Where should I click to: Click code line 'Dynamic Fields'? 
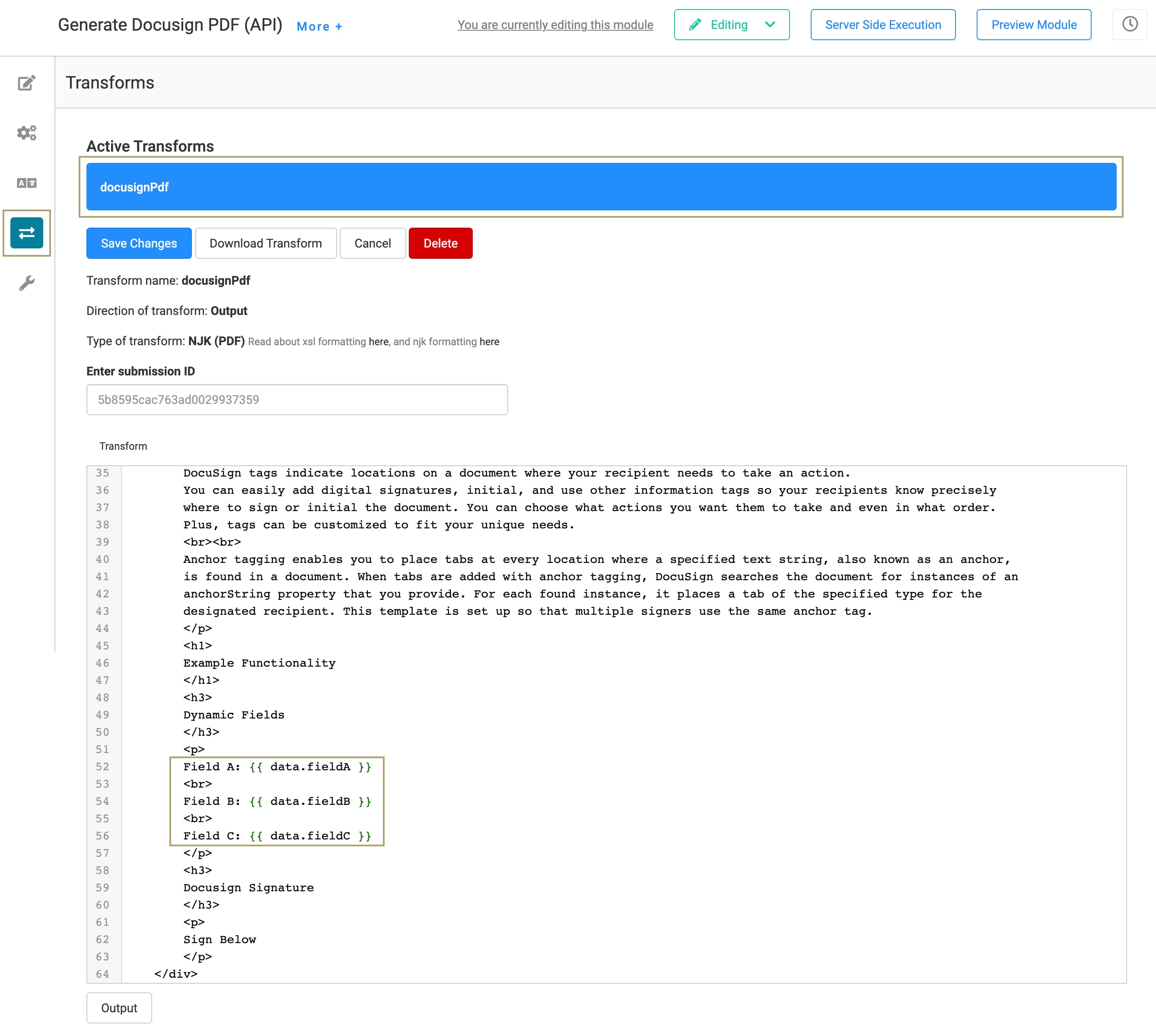click(x=233, y=715)
